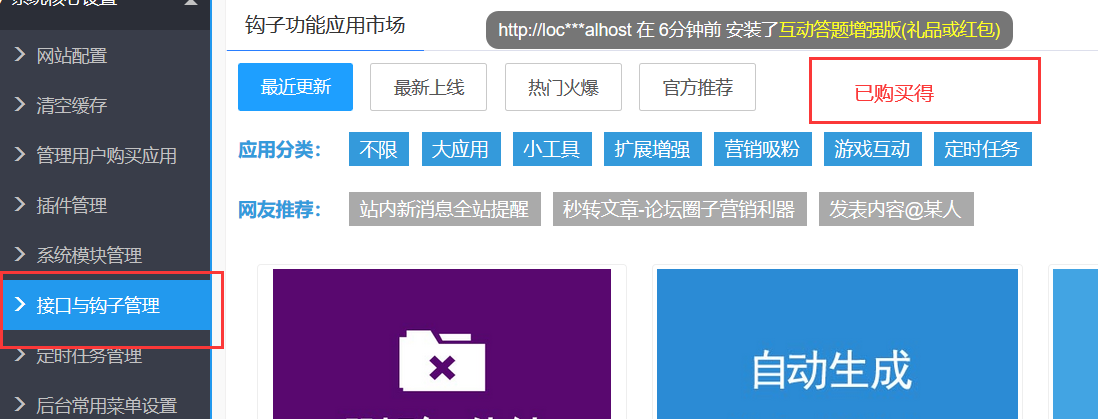Switch to the 钩子功能应用市场 tab
The image size is (1098, 419).
click(x=325, y=26)
